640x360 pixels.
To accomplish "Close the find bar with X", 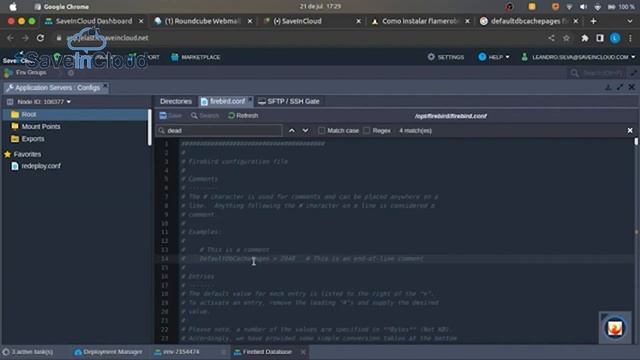I will 630,130.
